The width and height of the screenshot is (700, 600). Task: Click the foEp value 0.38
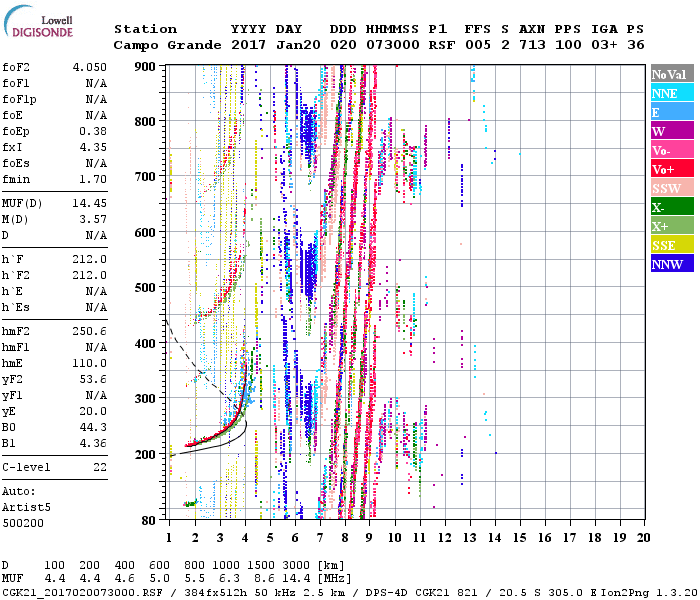click(x=93, y=131)
